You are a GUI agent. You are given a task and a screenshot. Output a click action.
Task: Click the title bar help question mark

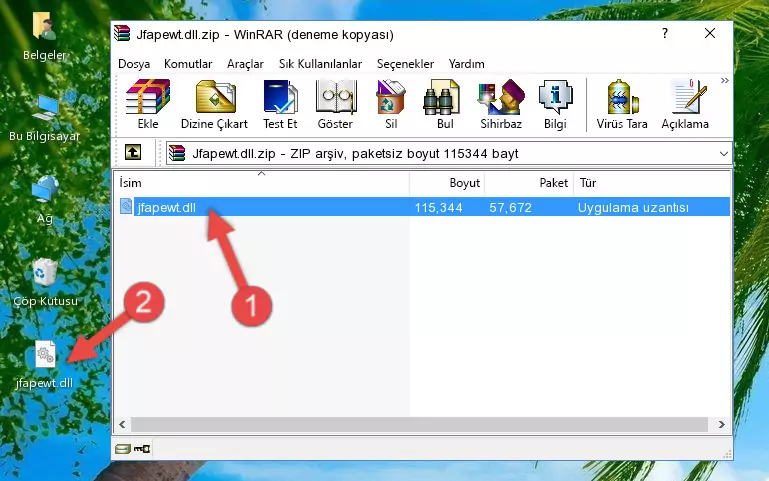coord(665,33)
